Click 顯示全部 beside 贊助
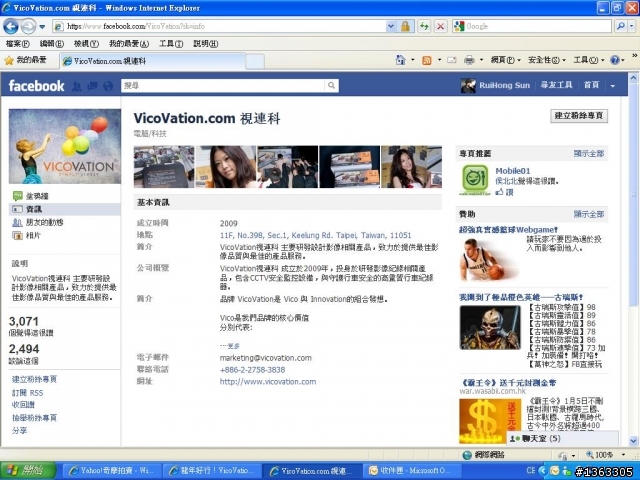The width and height of the screenshot is (640, 480). [589, 214]
